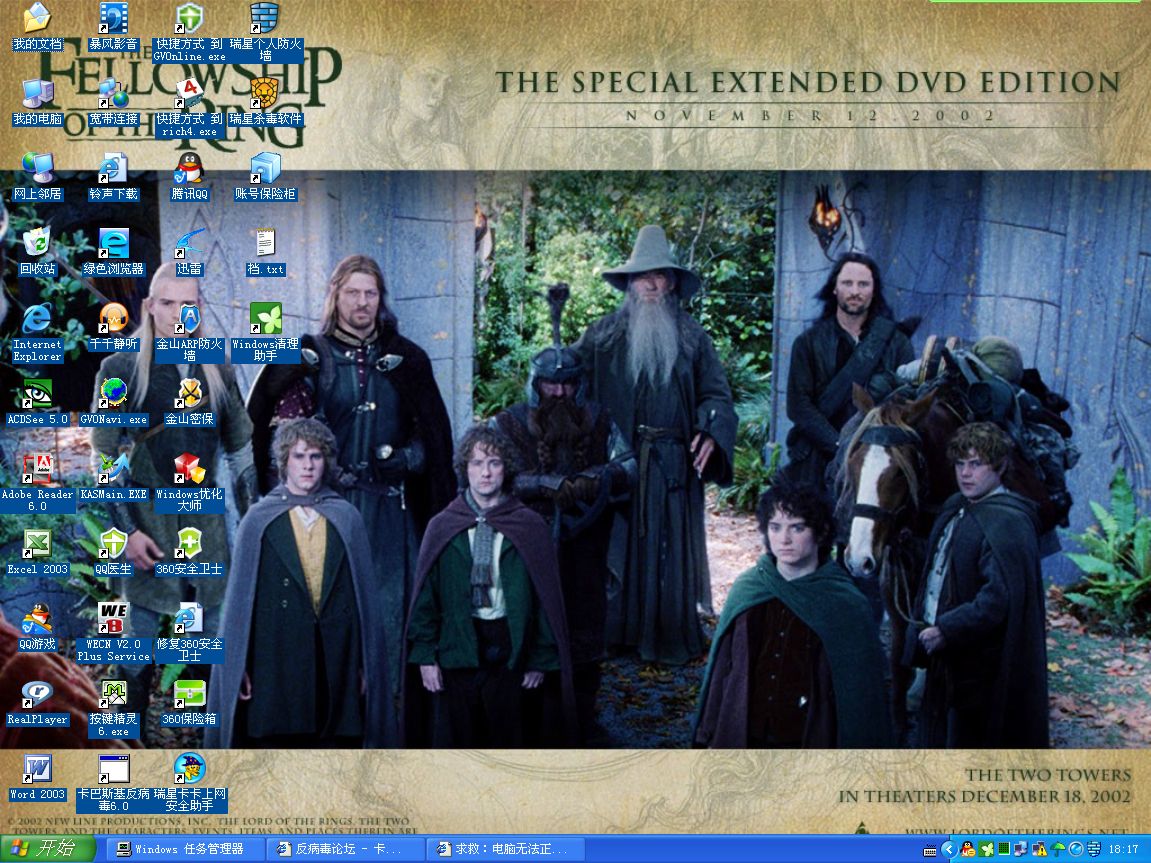Screen dimensions: 1151x863
Task: Open Windows清理助手 icon
Action: pyautogui.click(x=265, y=332)
